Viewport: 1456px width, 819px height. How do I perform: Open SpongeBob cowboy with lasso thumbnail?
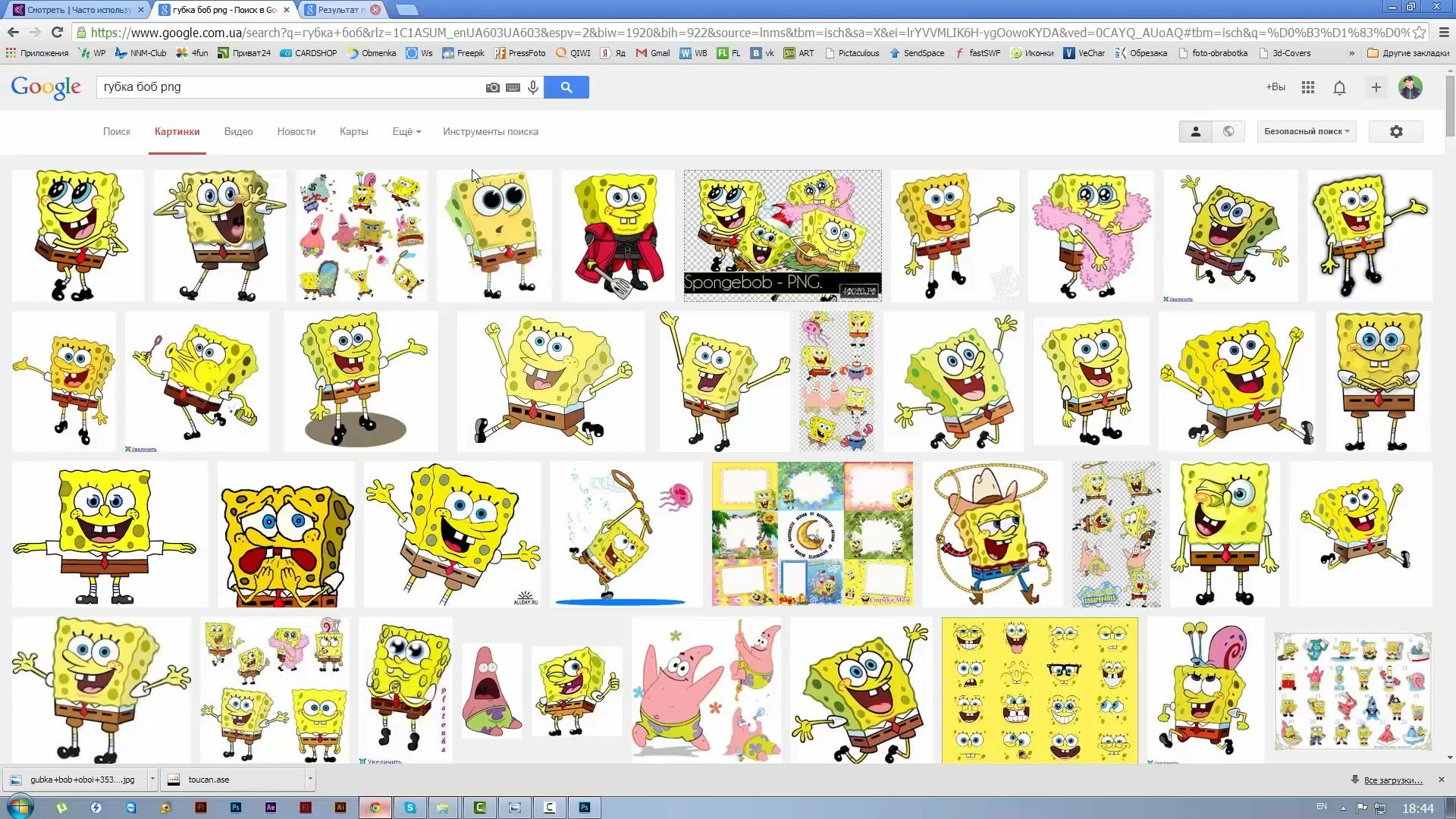click(x=993, y=535)
